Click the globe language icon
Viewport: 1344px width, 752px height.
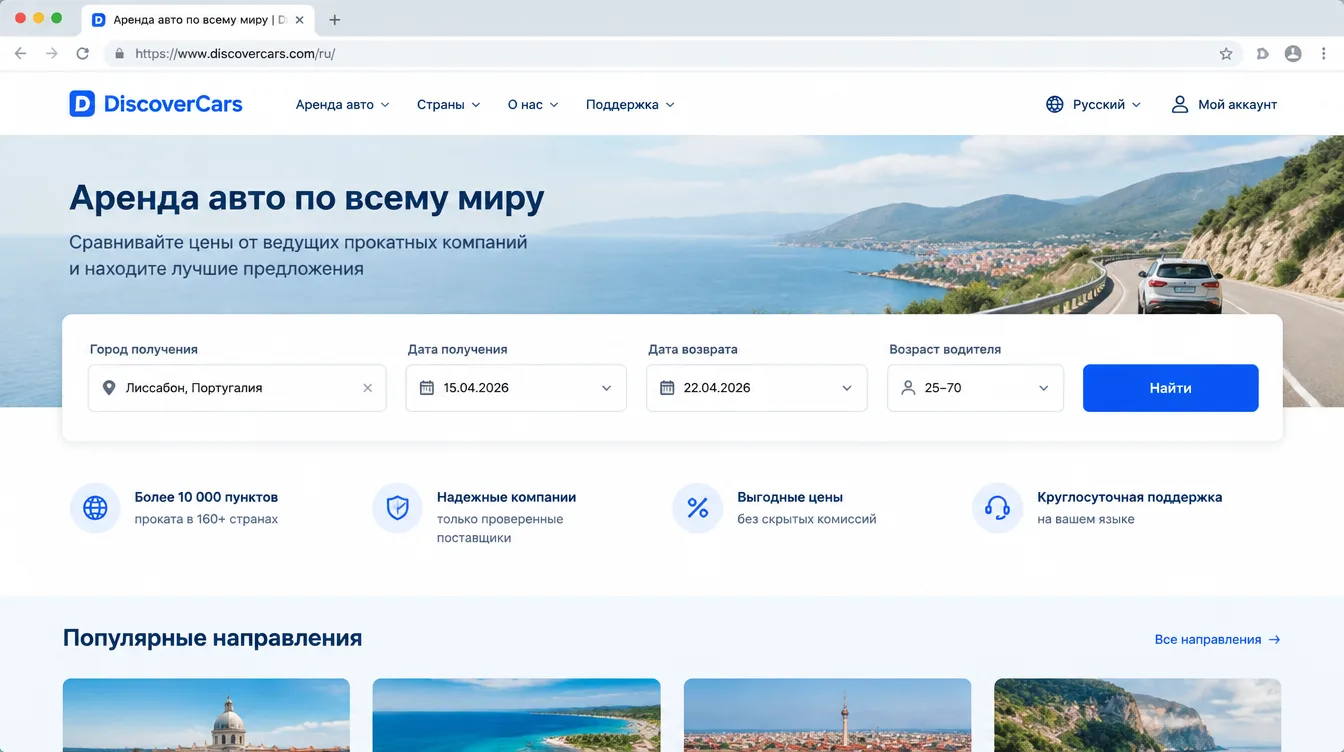(x=1054, y=104)
